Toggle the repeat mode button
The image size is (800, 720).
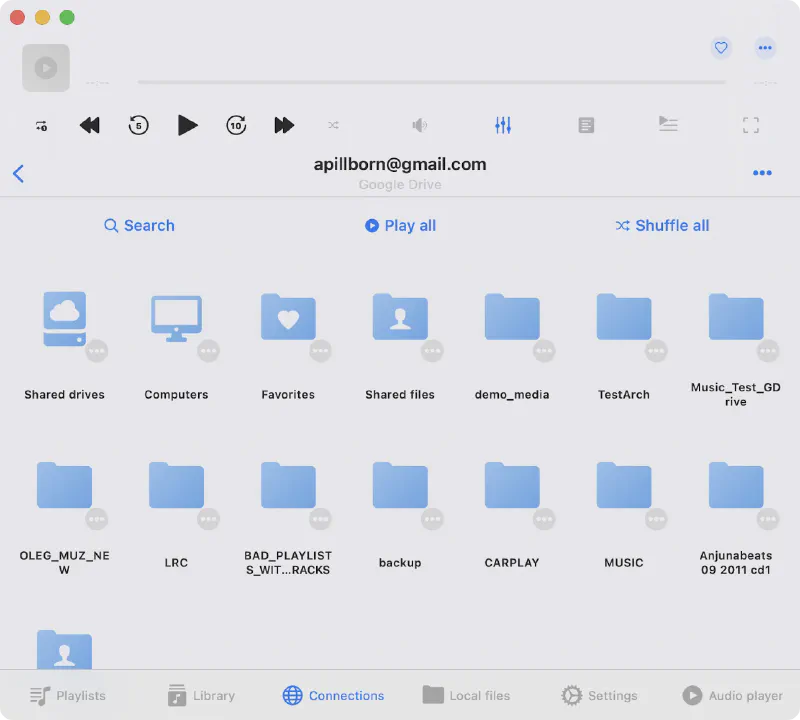[x=41, y=125]
